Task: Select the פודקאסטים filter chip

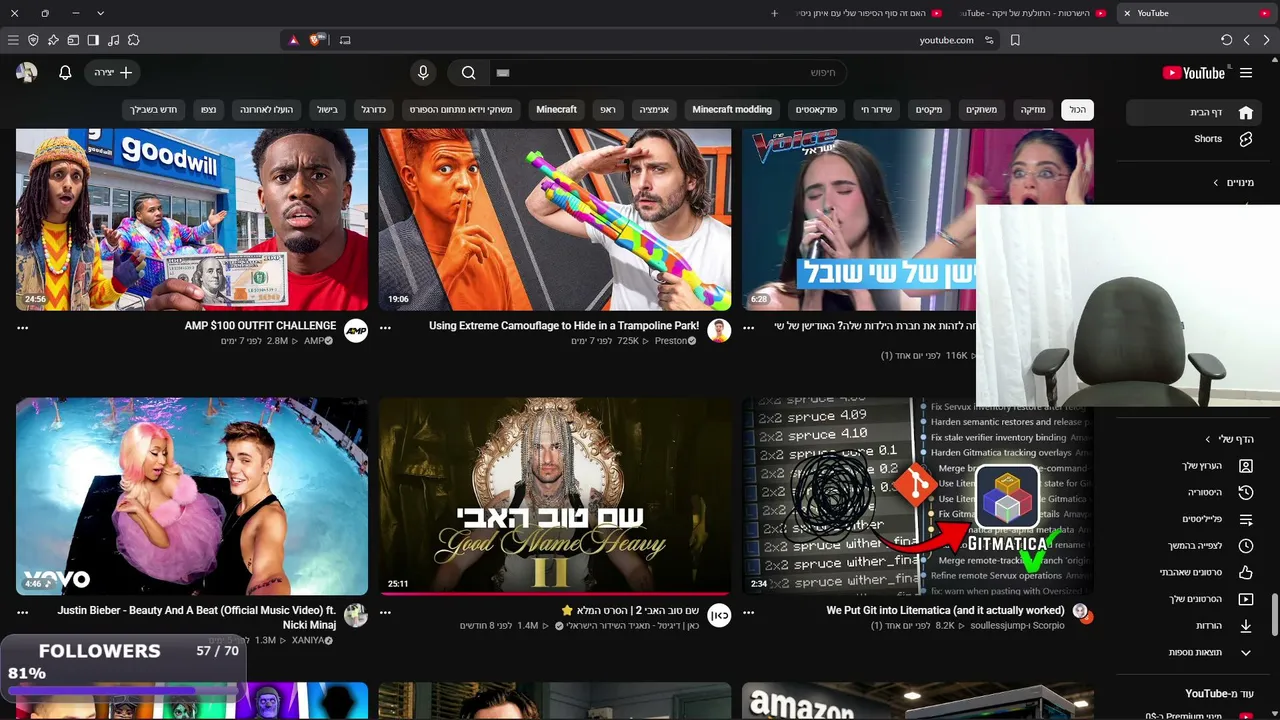Action: [x=817, y=110]
